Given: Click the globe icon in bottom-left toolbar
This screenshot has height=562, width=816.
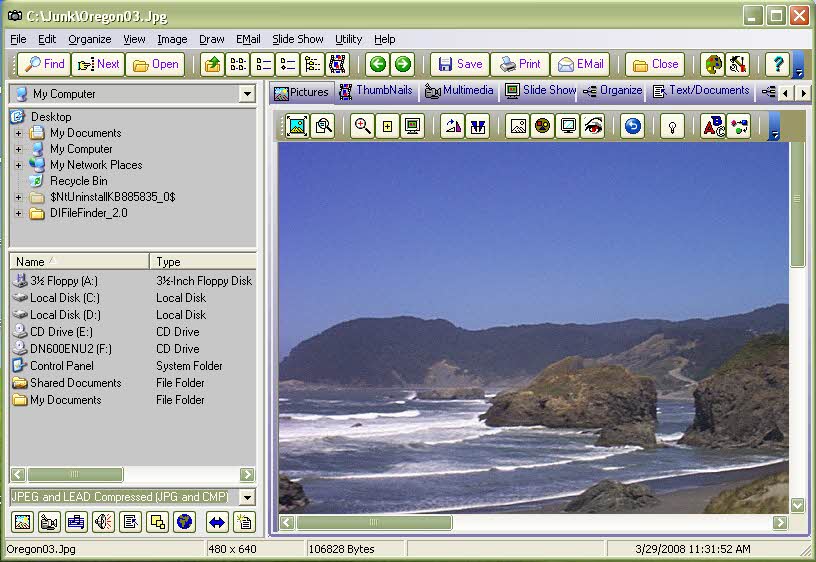Looking at the screenshot, I should pos(184,521).
